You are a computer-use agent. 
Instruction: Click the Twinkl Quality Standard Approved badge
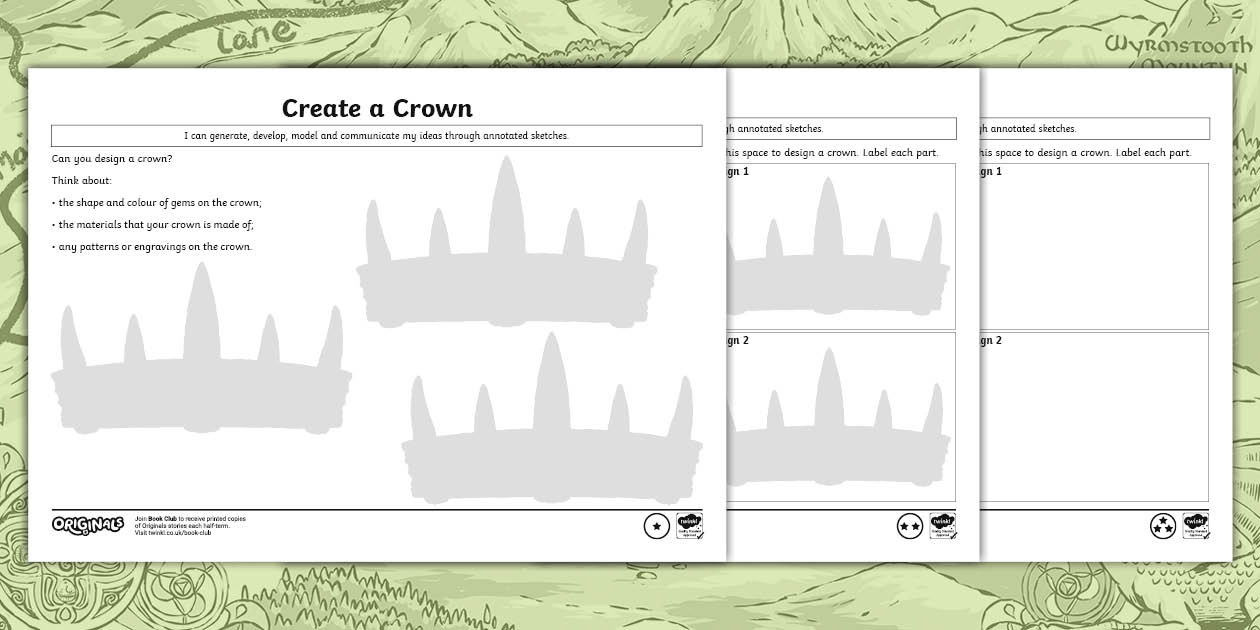click(x=689, y=525)
